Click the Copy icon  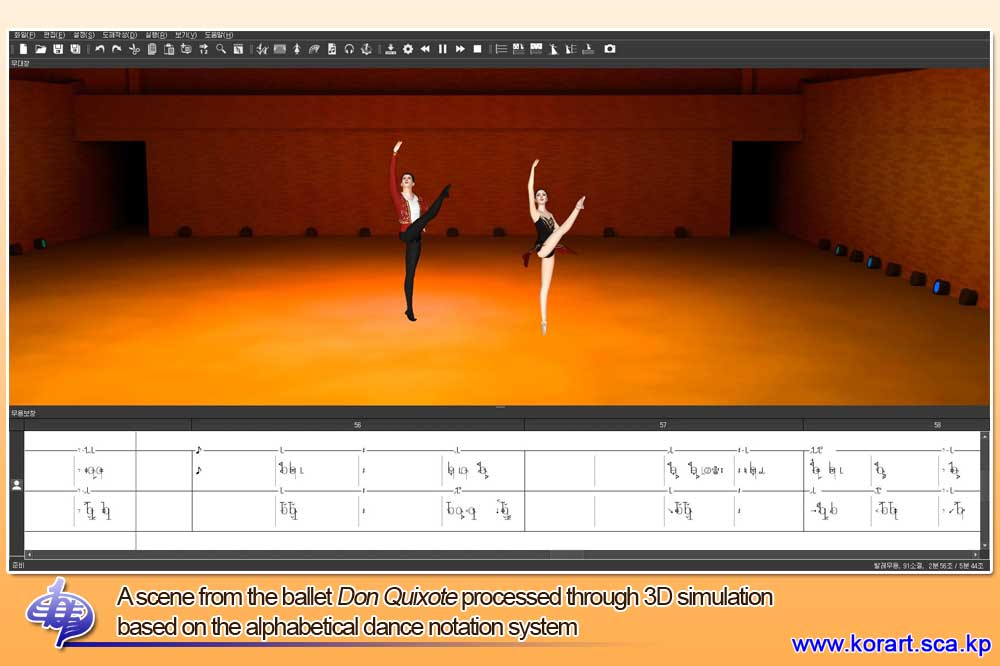coord(152,49)
